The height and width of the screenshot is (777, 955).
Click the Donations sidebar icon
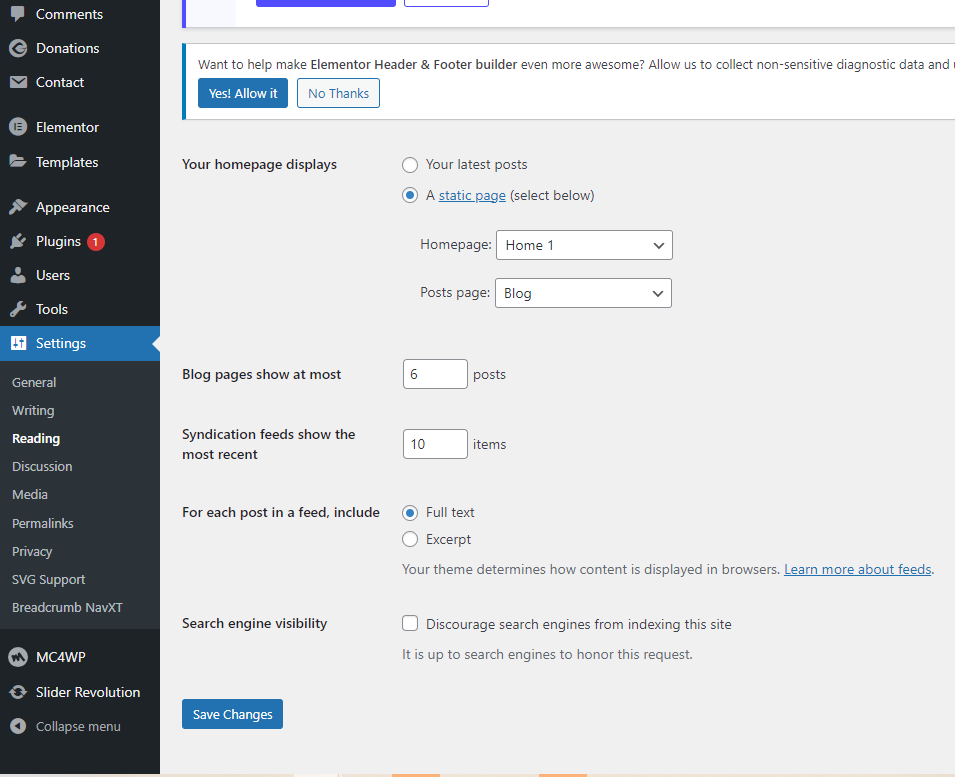coord(18,48)
